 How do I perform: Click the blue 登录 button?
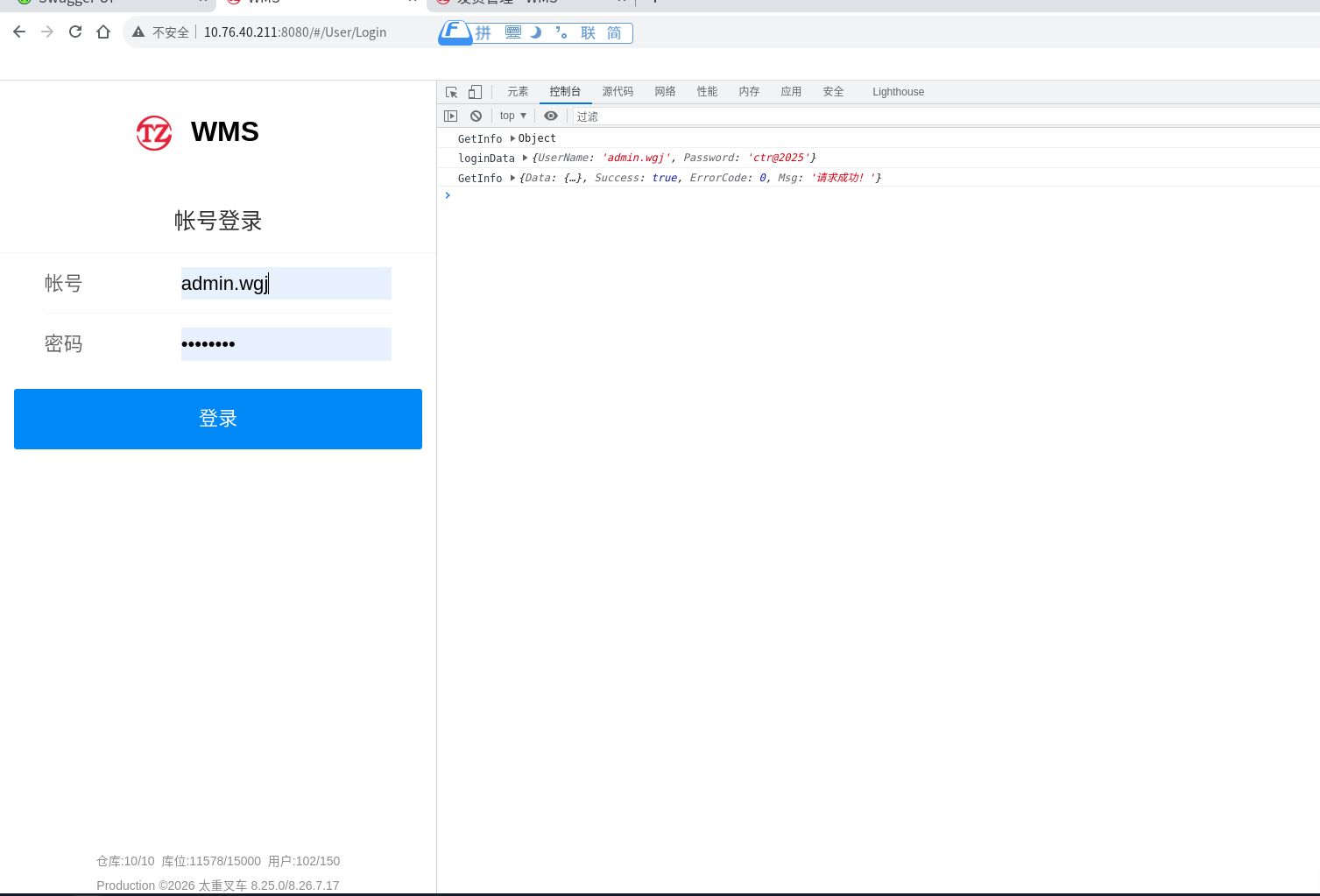[218, 419]
